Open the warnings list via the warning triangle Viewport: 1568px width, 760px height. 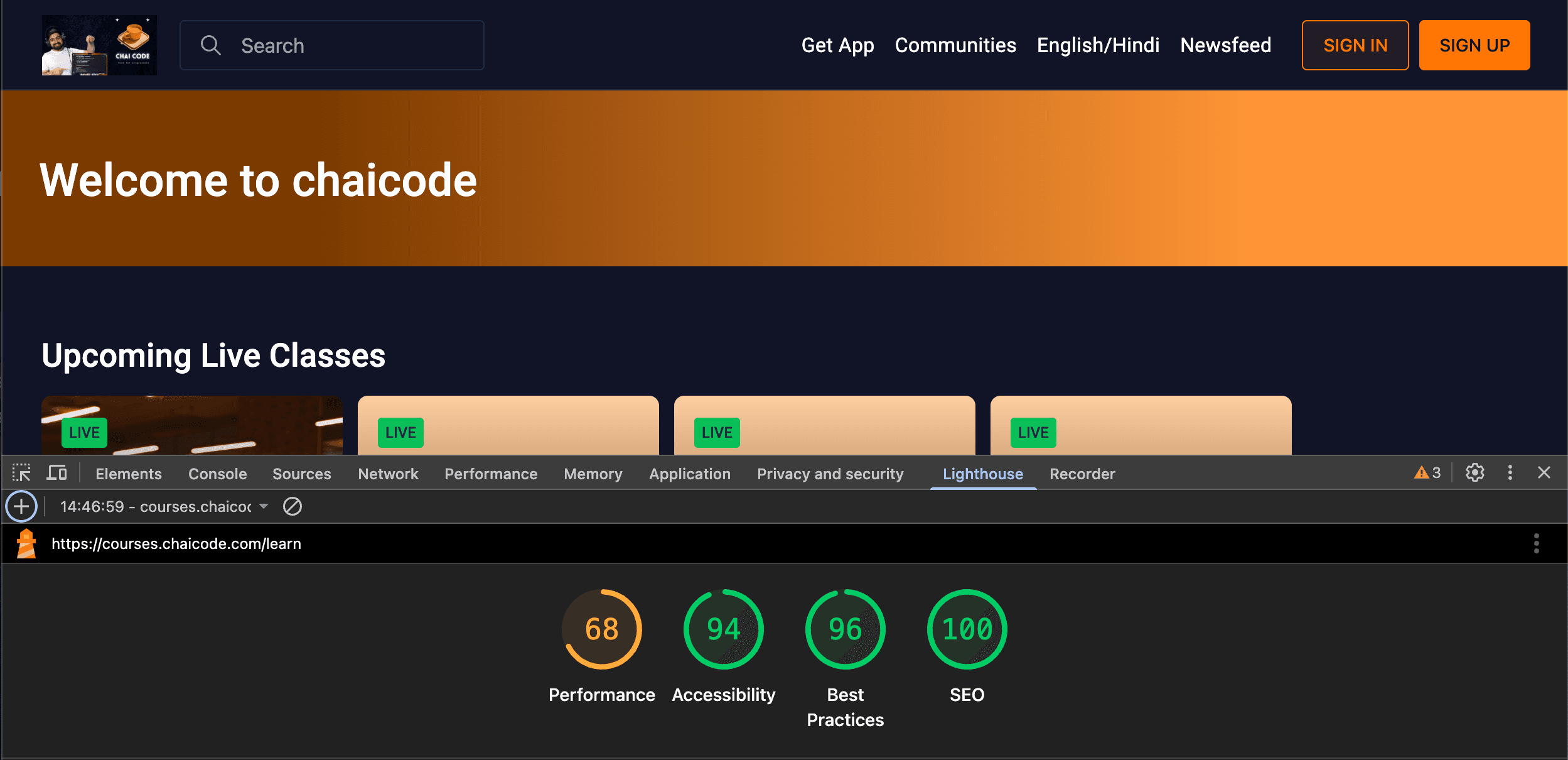point(1426,473)
